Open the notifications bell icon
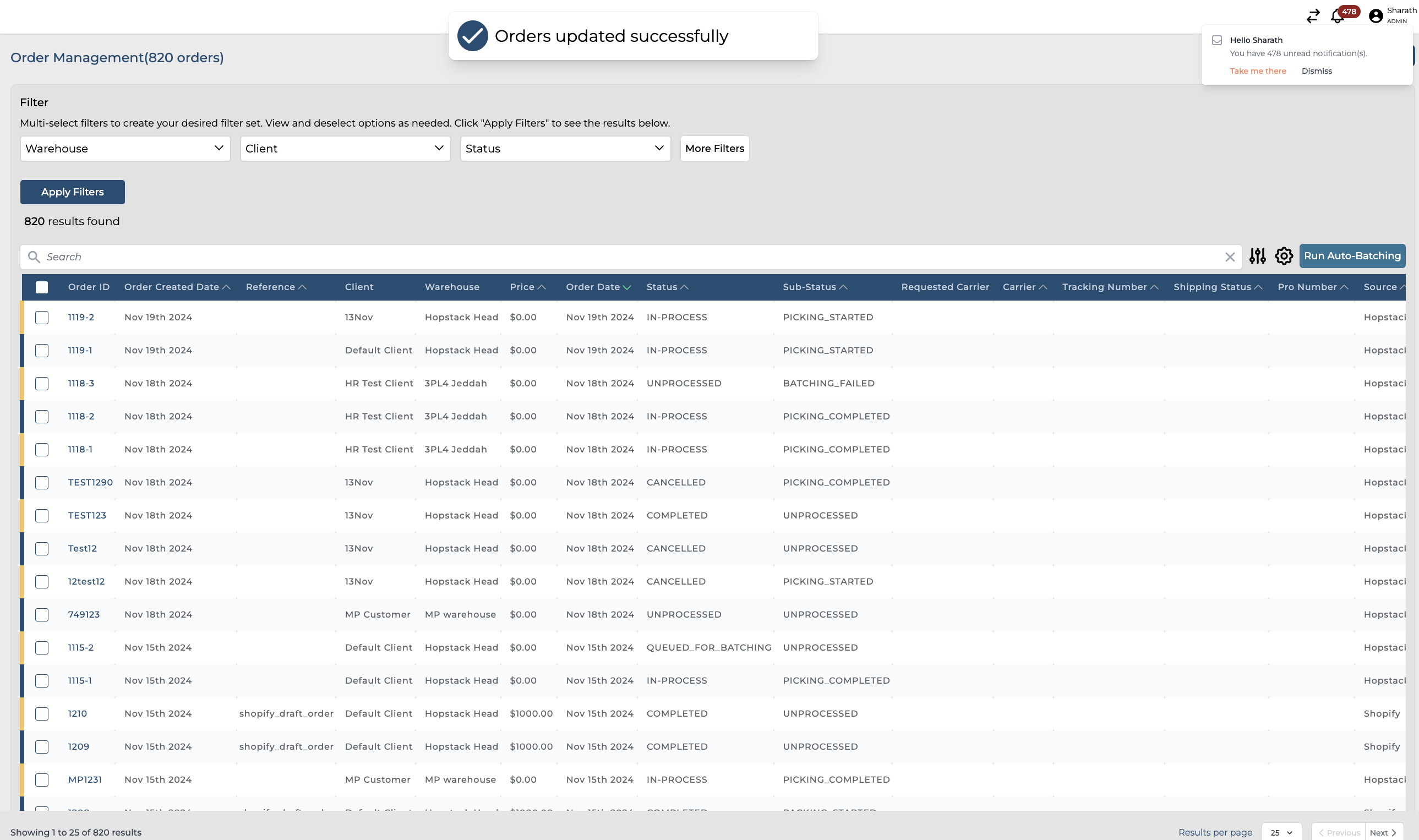Image resolution: width=1419 pixels, height=840 pixels. [x=1338, y=16]
